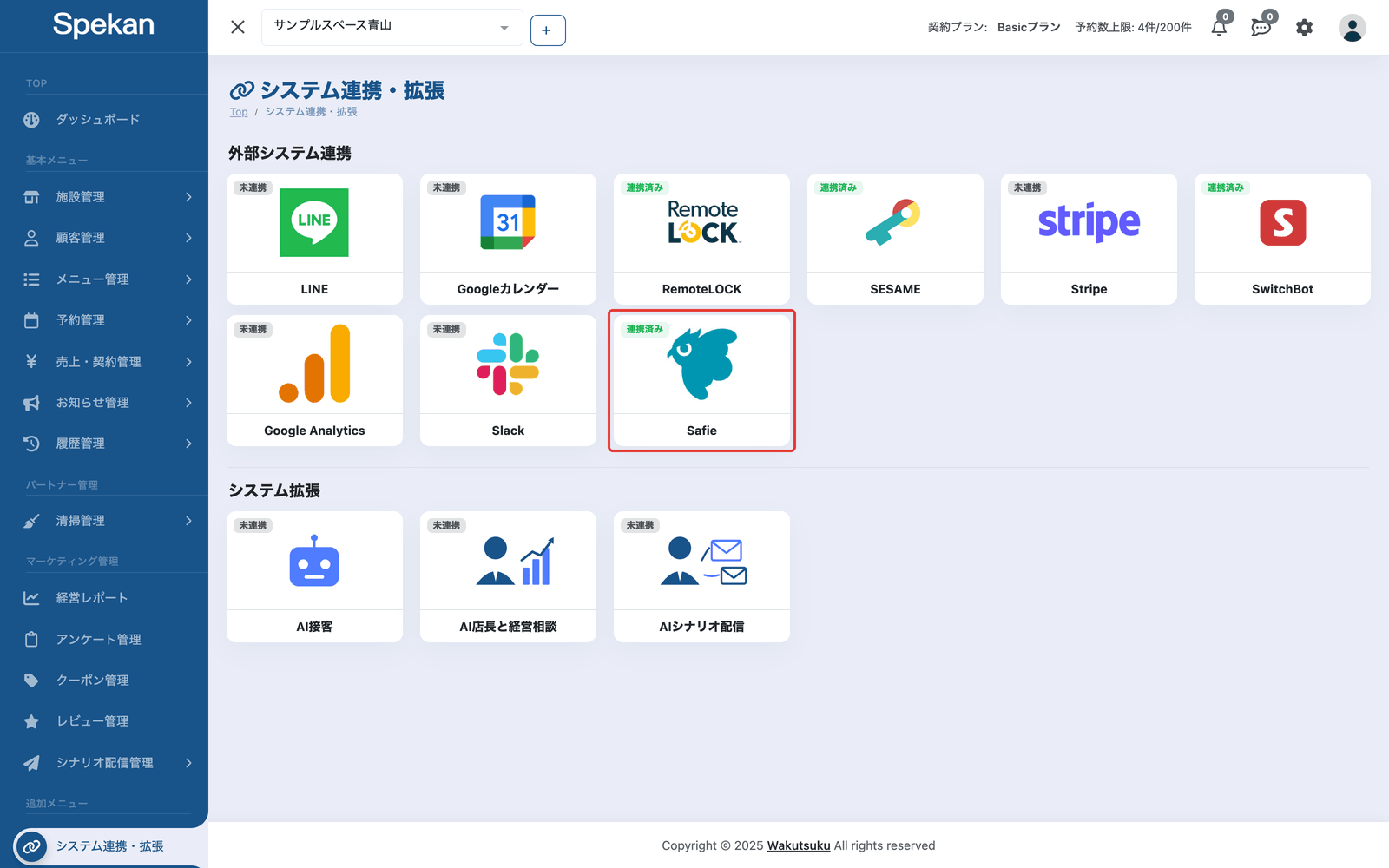Image resolution: width=1389 pixels, height=868 pixels.
Task: Open the Stripe integration card
Action: click(1089, 239)
